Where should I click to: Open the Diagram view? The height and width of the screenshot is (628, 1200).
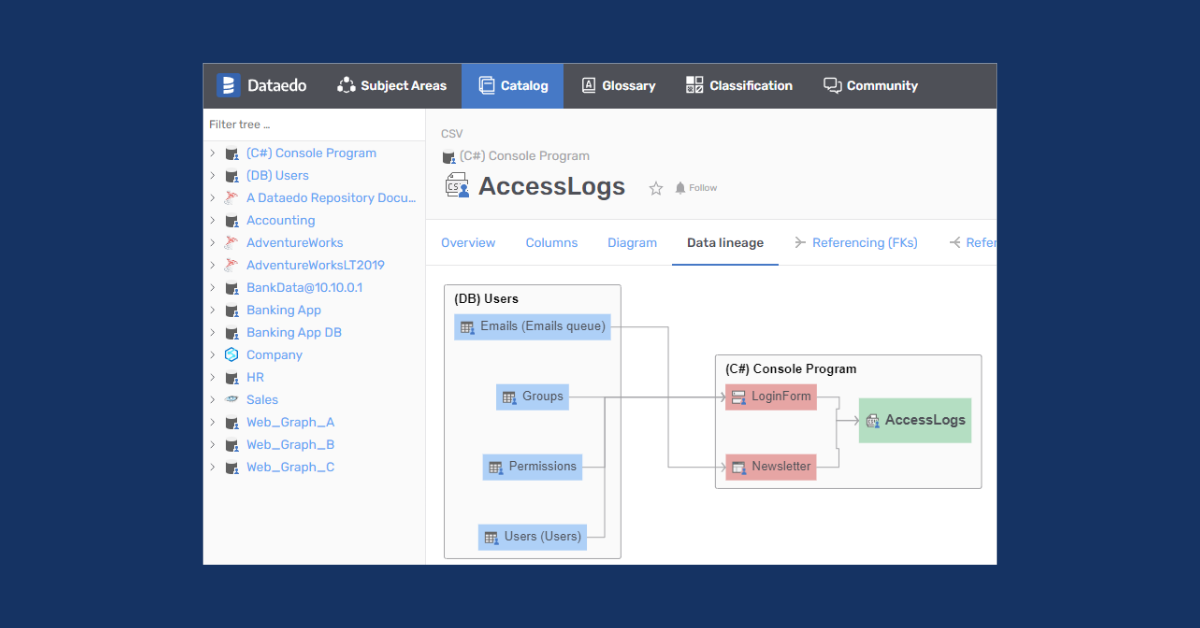pyautogui.click(x=632, y=242)
